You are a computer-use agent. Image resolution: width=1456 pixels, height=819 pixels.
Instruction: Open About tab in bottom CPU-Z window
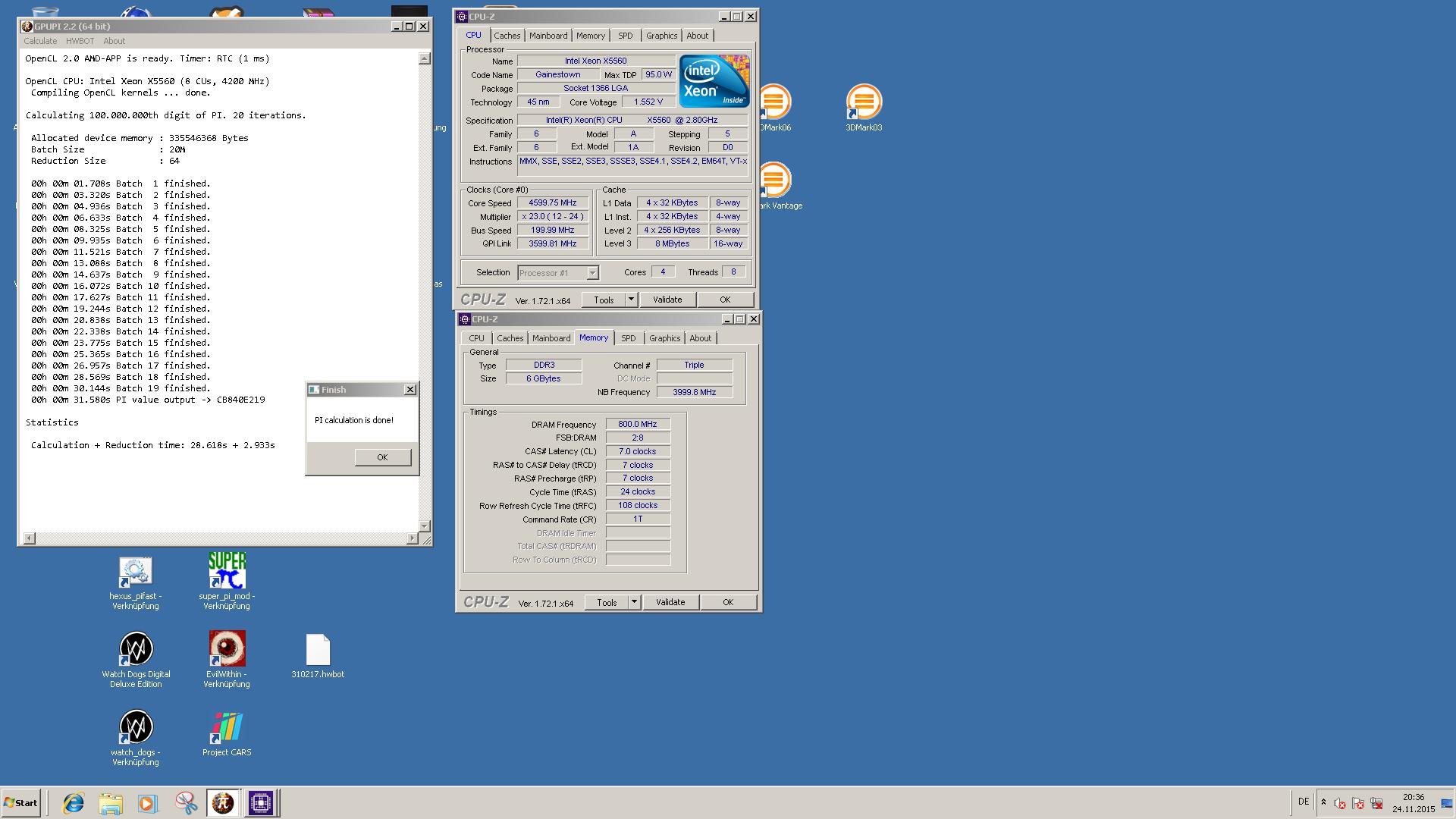click(701, 338)
